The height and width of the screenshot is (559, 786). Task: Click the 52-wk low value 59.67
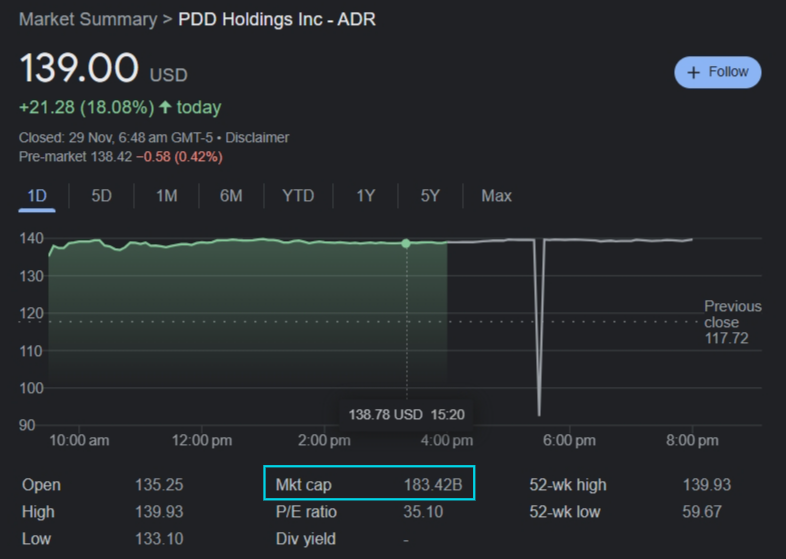pos(702,512)
